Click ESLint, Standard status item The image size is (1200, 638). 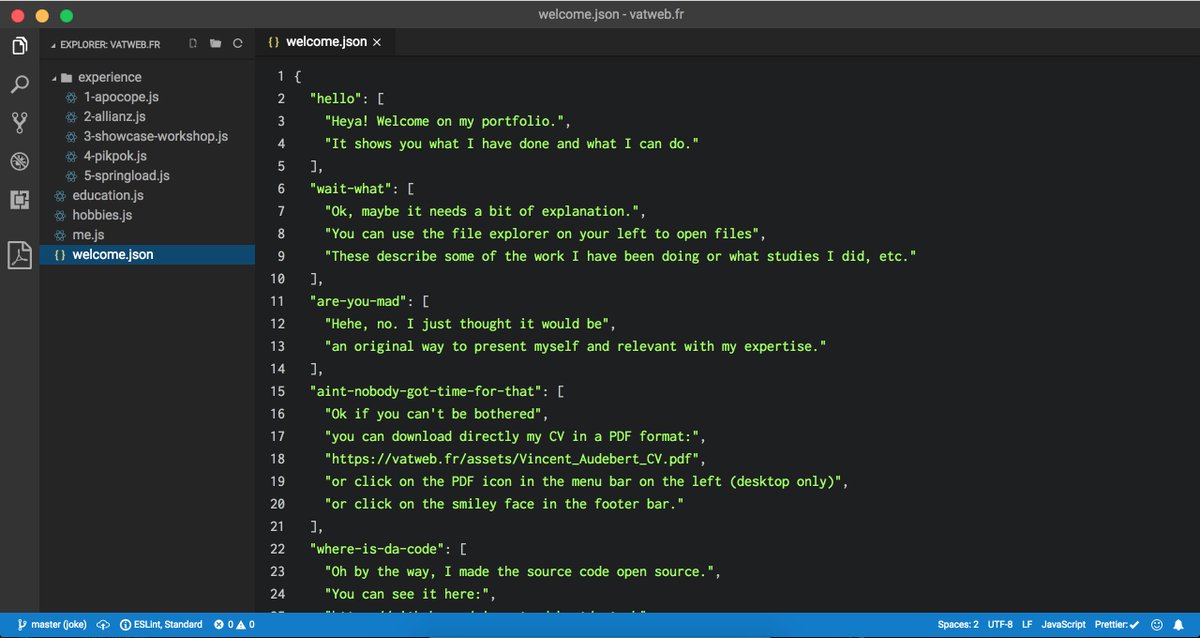160,625
